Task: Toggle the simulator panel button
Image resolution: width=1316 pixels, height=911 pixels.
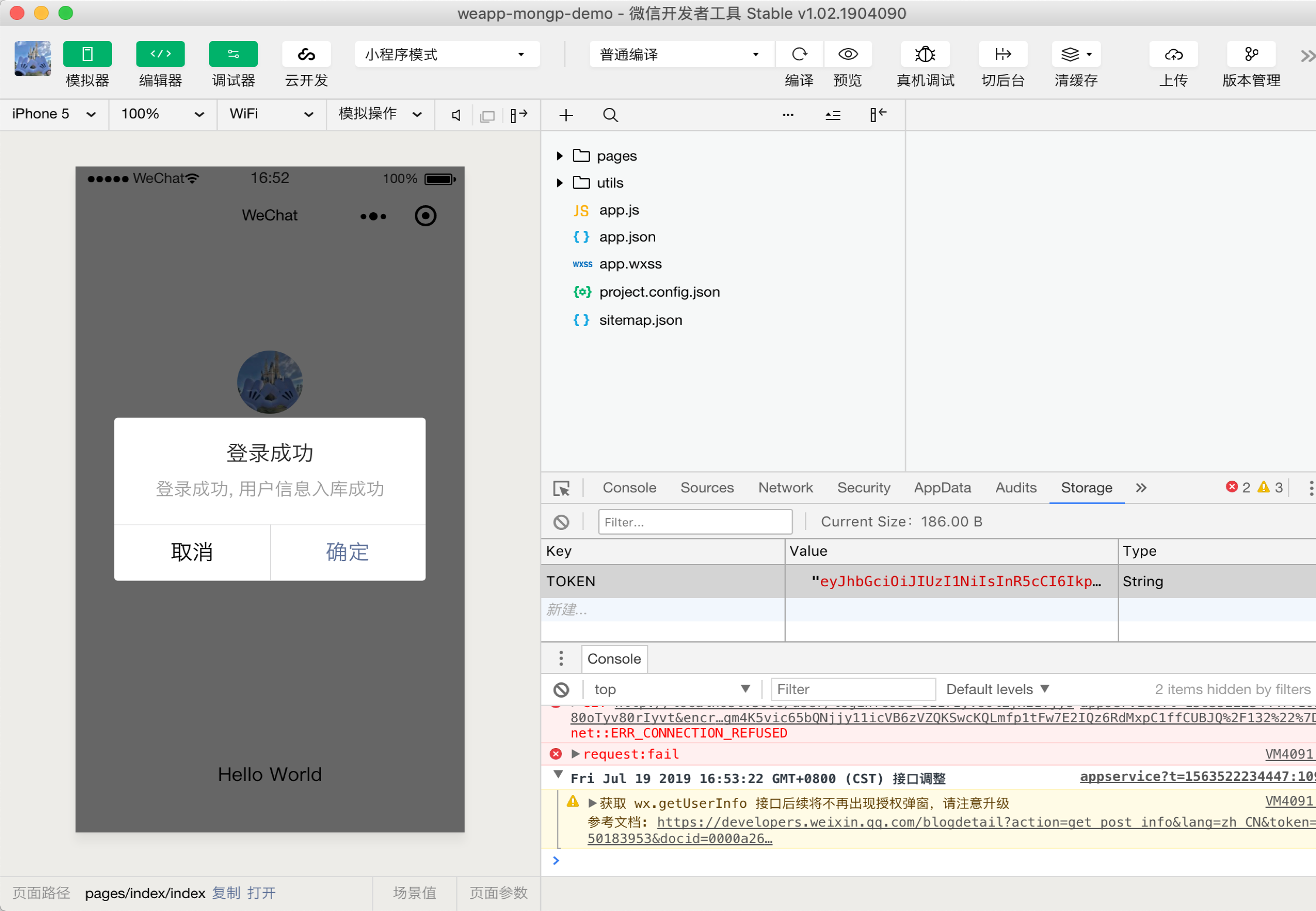Action: [87, 55]
